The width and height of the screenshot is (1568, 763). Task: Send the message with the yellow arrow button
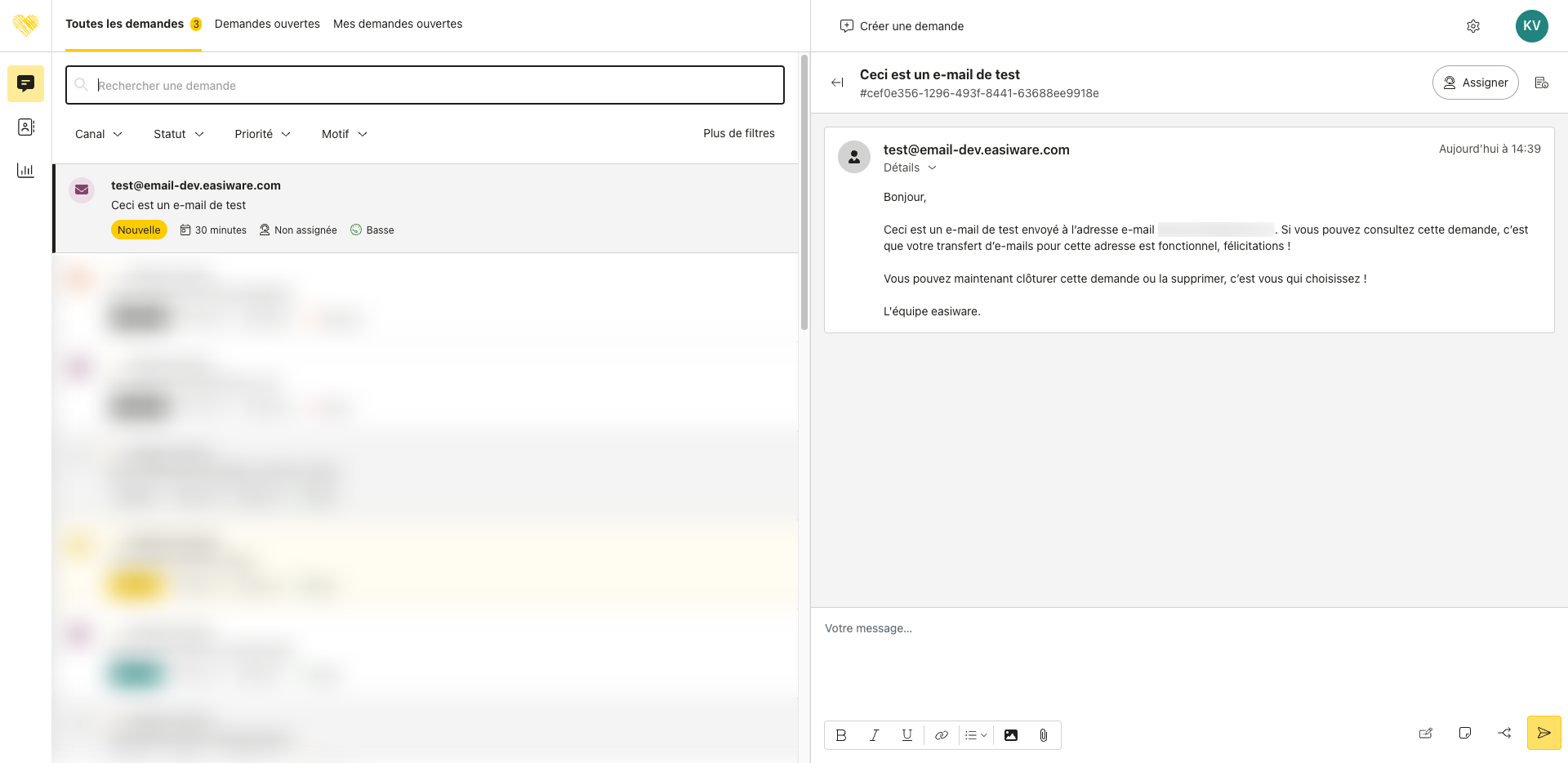[1543, 733]
